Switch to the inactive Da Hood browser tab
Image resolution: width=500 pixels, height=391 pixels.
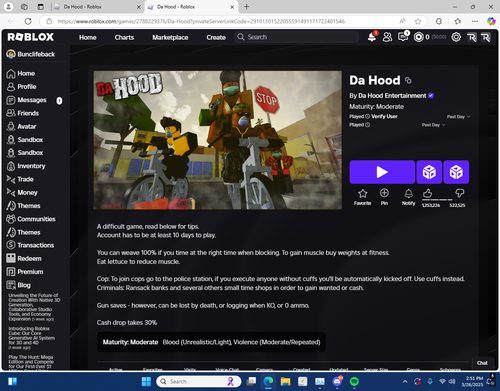tap(97, 7)
